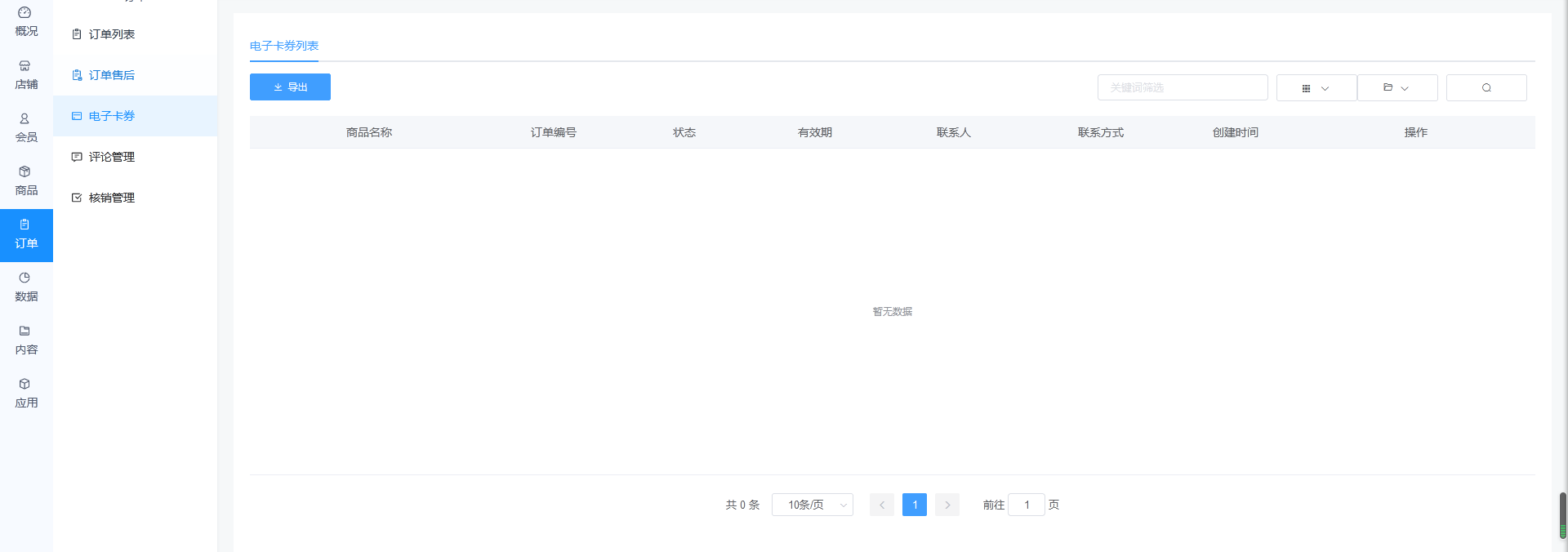Go to 订单列表 order list
Image resolution: width=1568 pixels, height=552 pixels.
pyautogui.click(x=136, y=34)
